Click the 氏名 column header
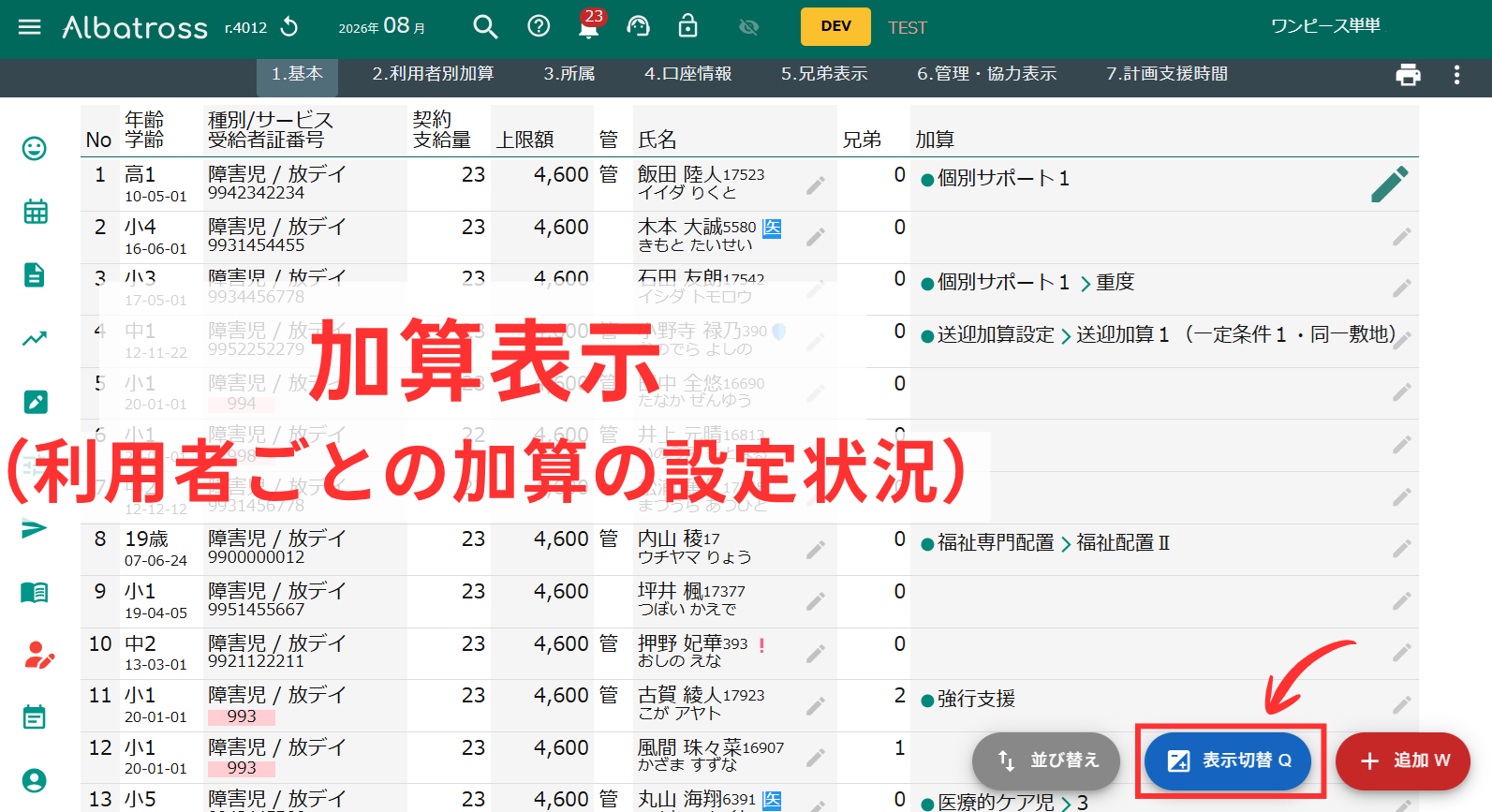 tap(657, 140)
